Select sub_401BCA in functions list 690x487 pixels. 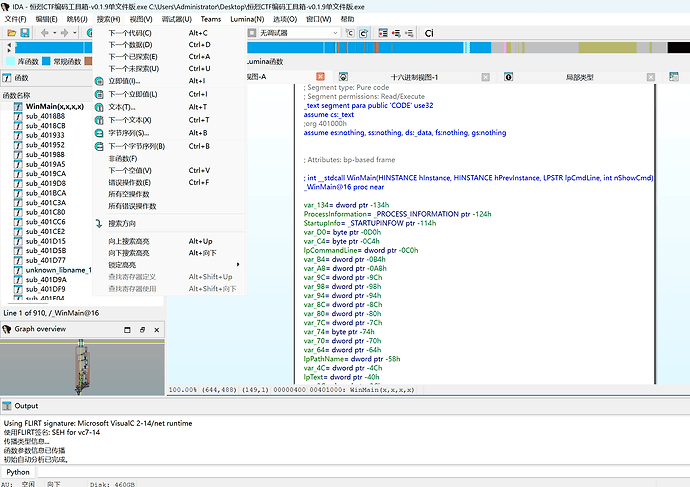(x=46, y=193)
